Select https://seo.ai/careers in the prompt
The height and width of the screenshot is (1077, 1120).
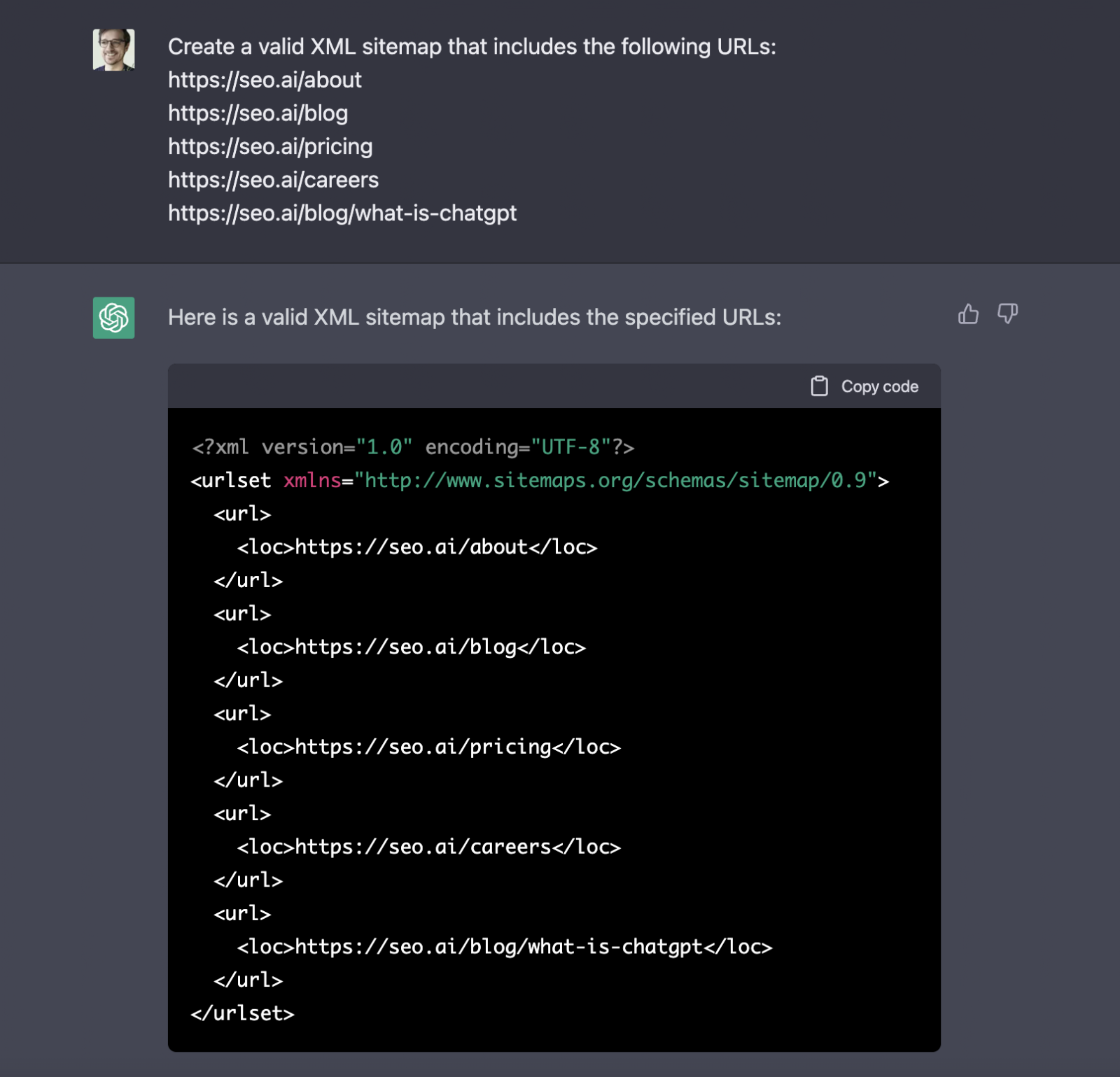point(273,180)
